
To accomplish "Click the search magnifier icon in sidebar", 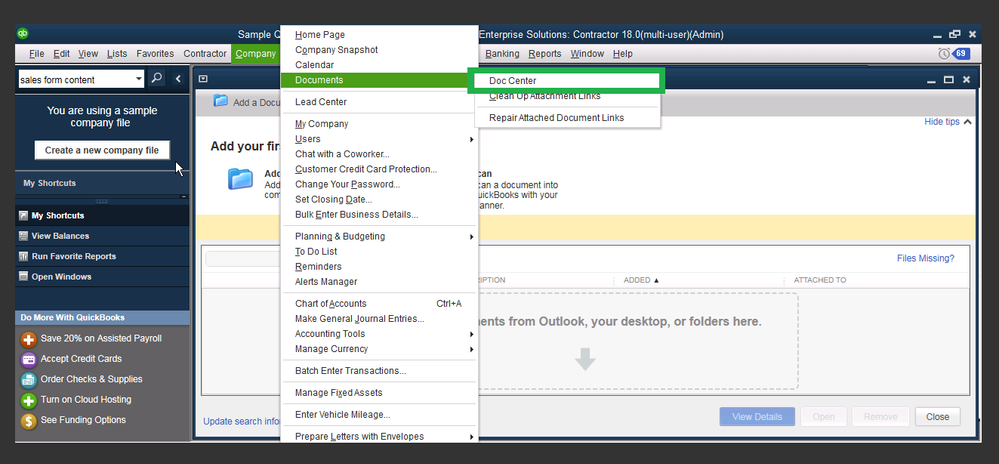I will pyautogui.click(x=156, y=78).
